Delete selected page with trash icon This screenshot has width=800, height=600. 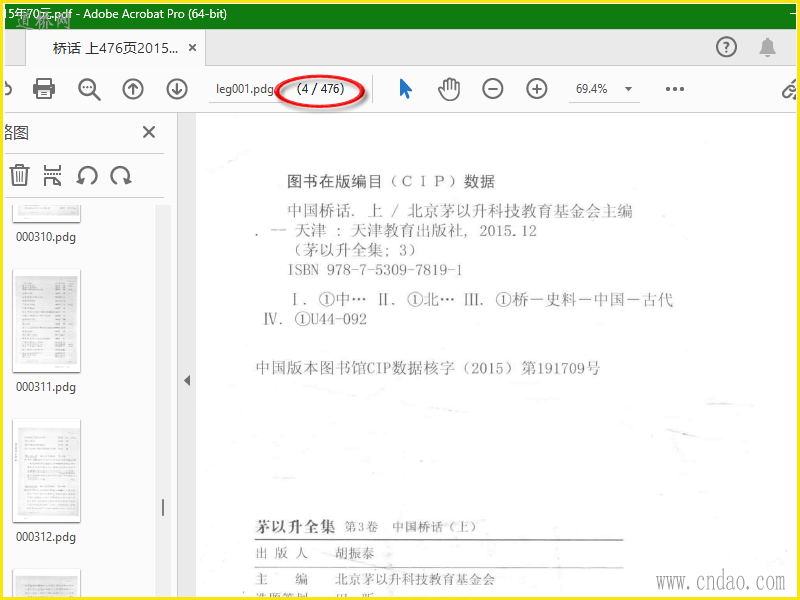tap(19, 175)
